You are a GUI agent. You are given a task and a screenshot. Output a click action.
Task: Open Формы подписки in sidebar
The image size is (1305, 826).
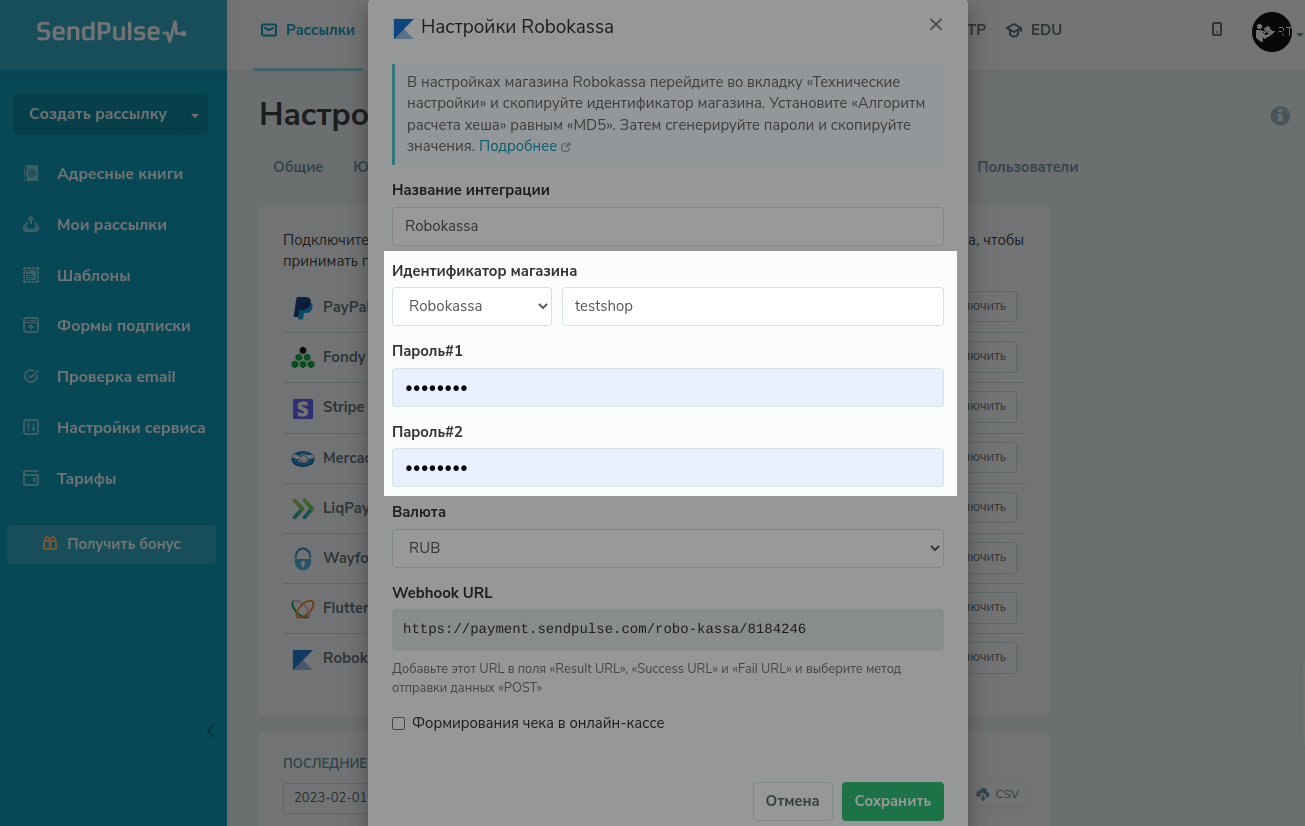[124, 326]
